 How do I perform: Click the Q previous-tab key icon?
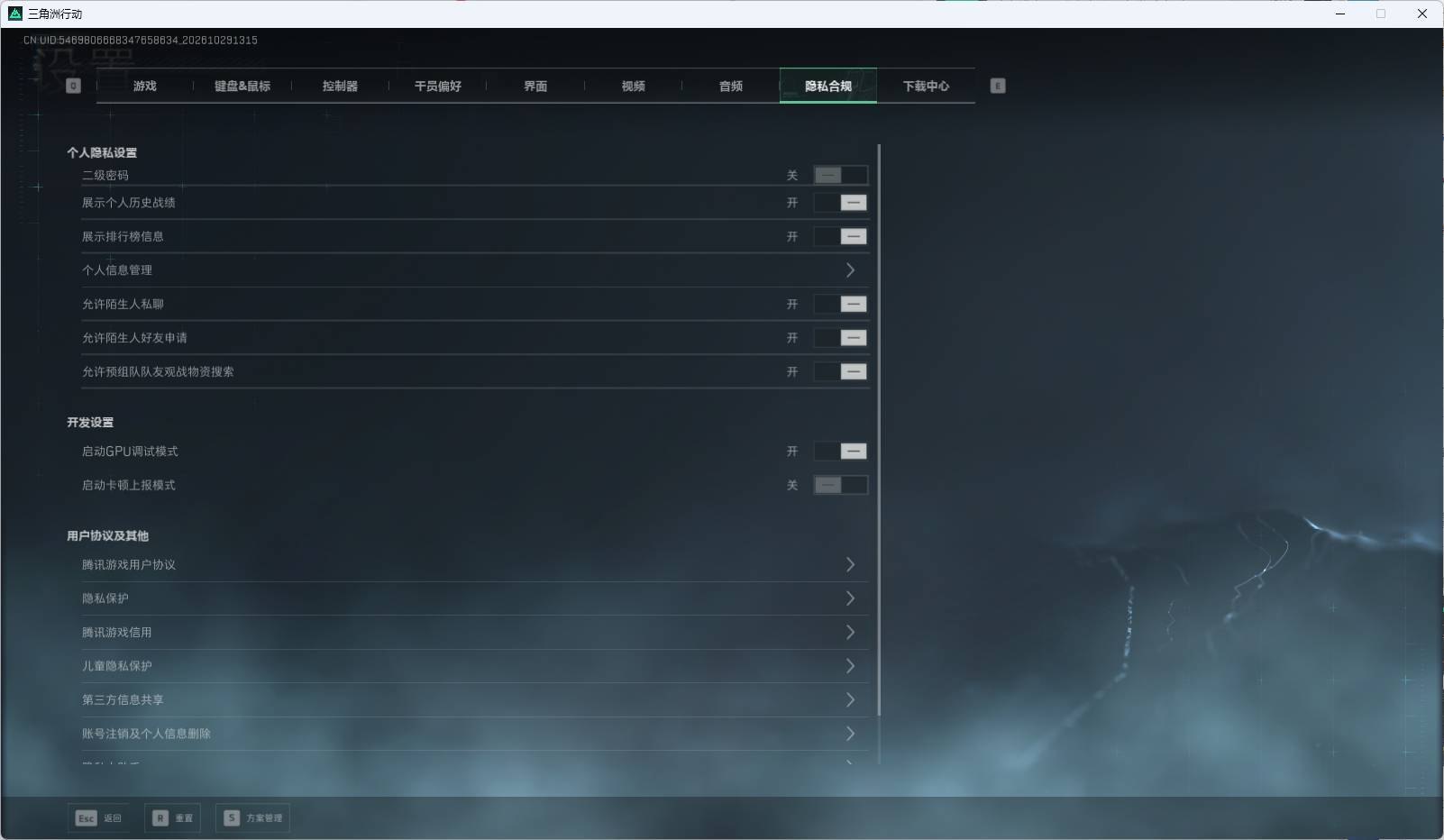point(74,86)
